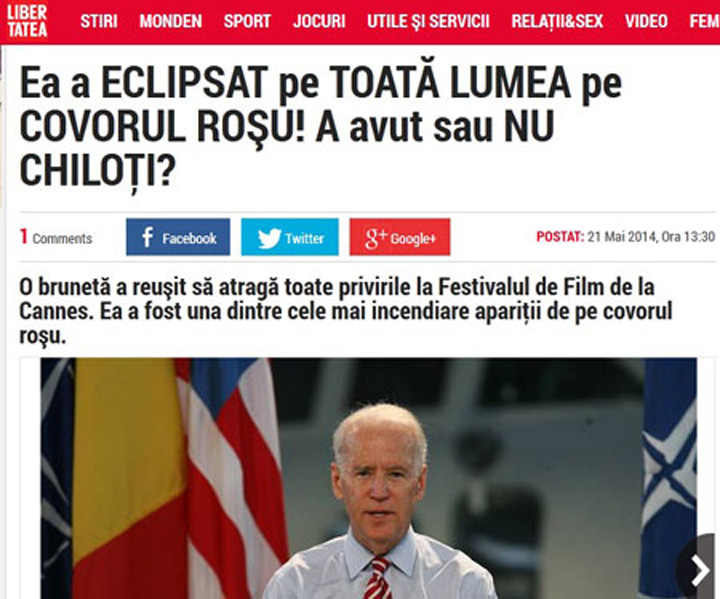Viewport: 720px width, 599px height.
Task: Open the MONDEN menu section
Action: pyautogui.click(x=171, y=21)
